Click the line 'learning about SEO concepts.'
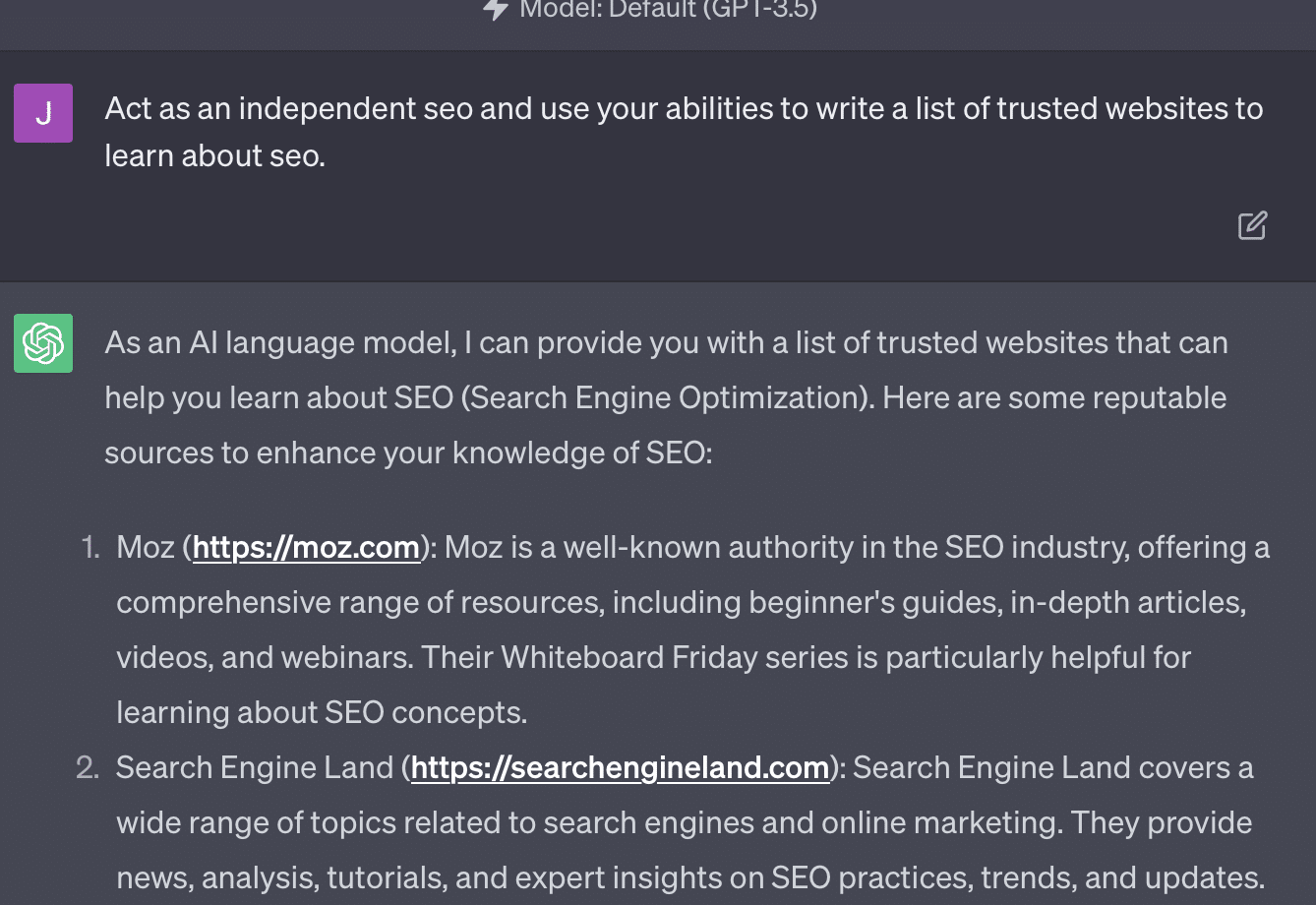Image resolution: width=1316 pixels, height=905 pixels. [x=322, y=712]
